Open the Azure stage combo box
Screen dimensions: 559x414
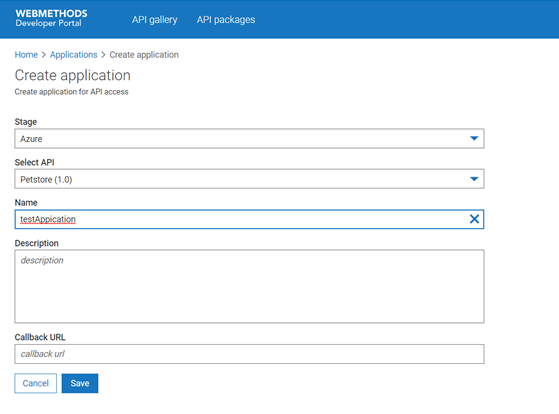[249, 139]
